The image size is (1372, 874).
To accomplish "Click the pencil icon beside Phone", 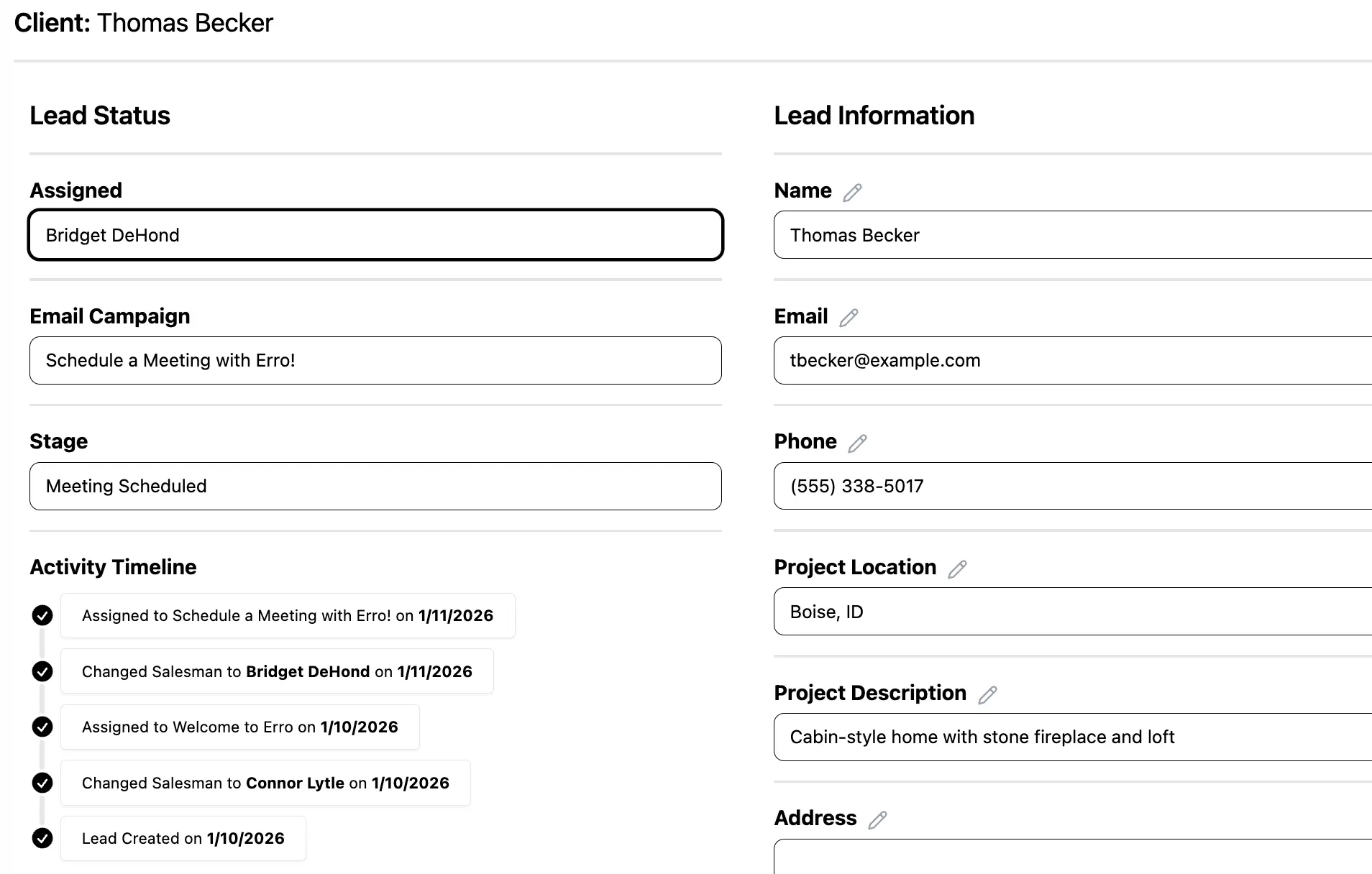I will point(857,443).
